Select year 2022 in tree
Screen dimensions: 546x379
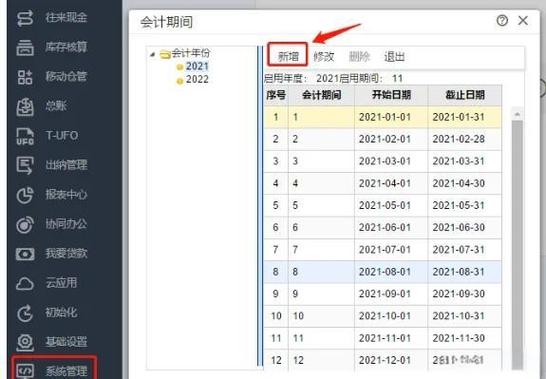click(197, 80)
